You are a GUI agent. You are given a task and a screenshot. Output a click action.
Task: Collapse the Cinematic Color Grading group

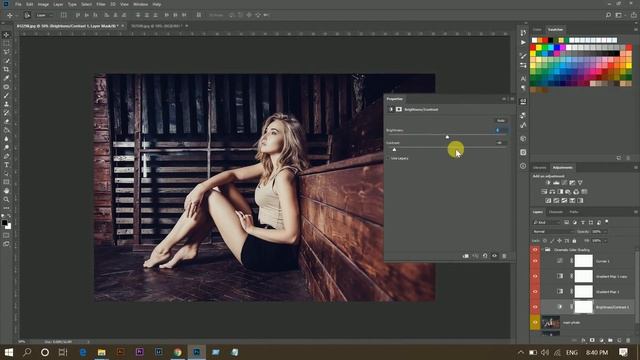coord(542,249)
